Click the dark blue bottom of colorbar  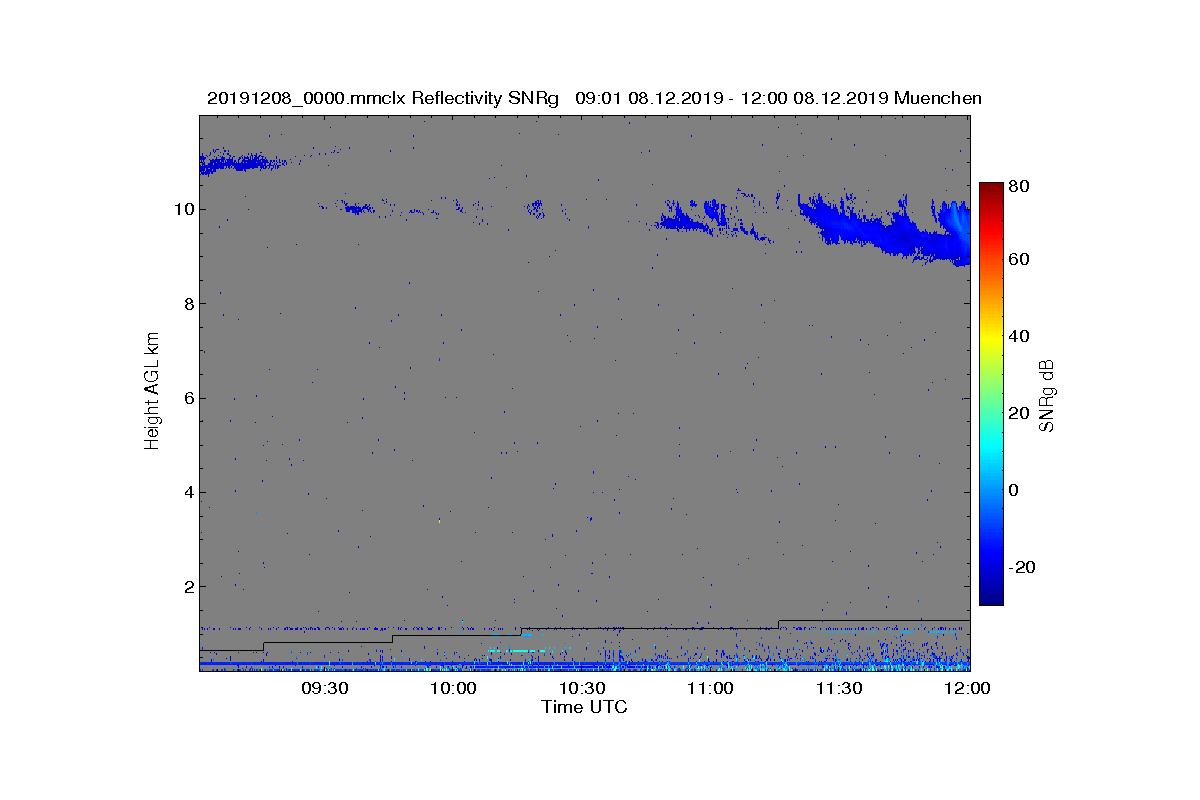pyautogui.click(x=991, y=595)
